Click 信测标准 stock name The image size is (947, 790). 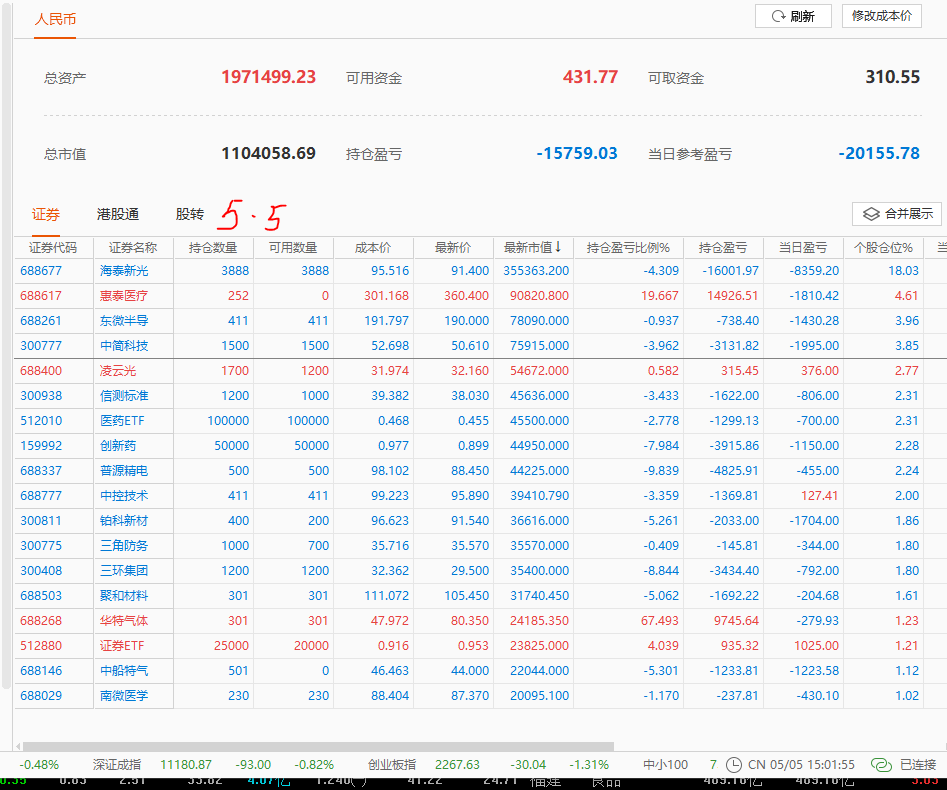[124, 396]
